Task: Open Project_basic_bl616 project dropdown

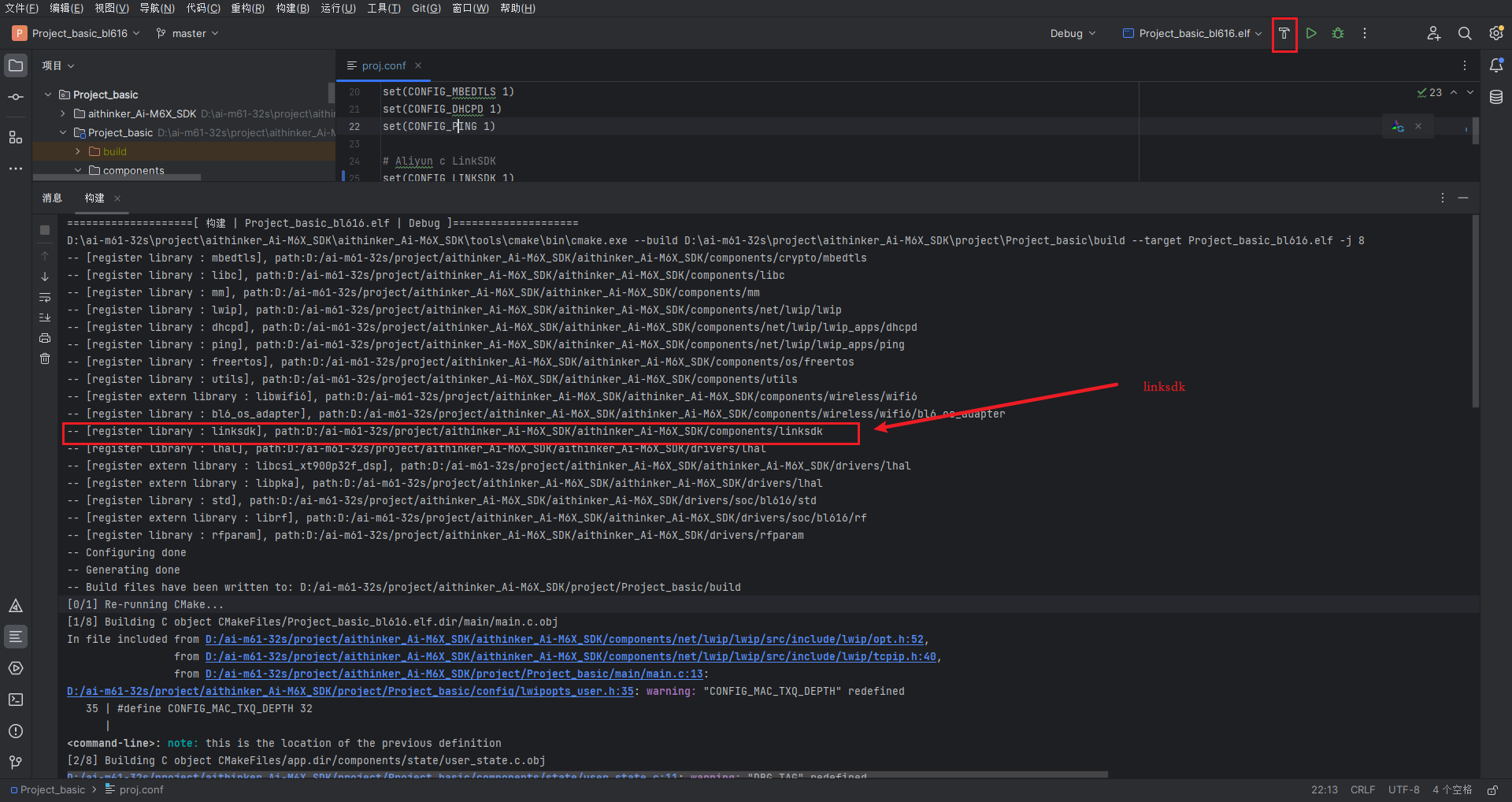Action: [76, 34]
